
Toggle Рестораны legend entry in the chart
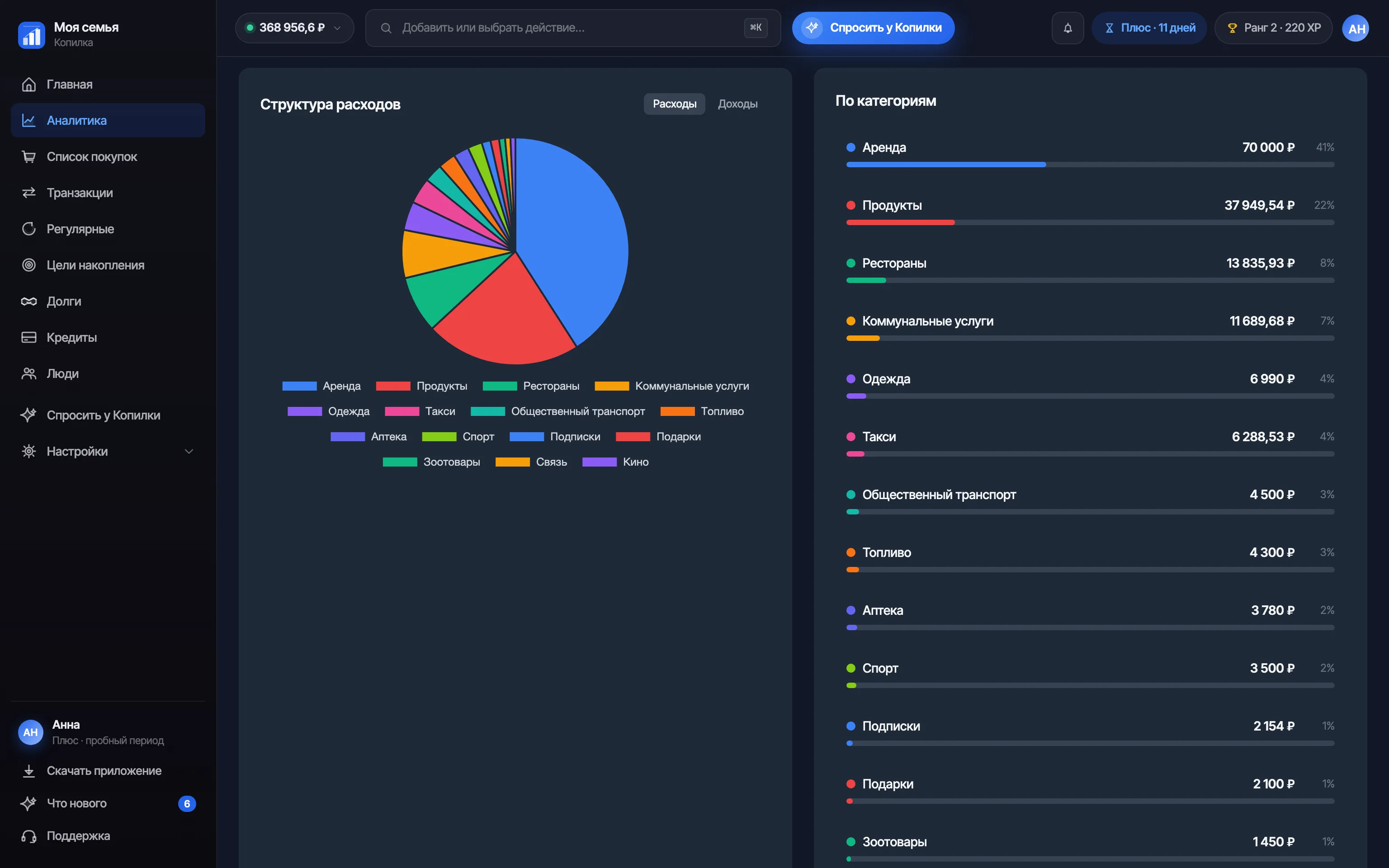tap(531, 386)
